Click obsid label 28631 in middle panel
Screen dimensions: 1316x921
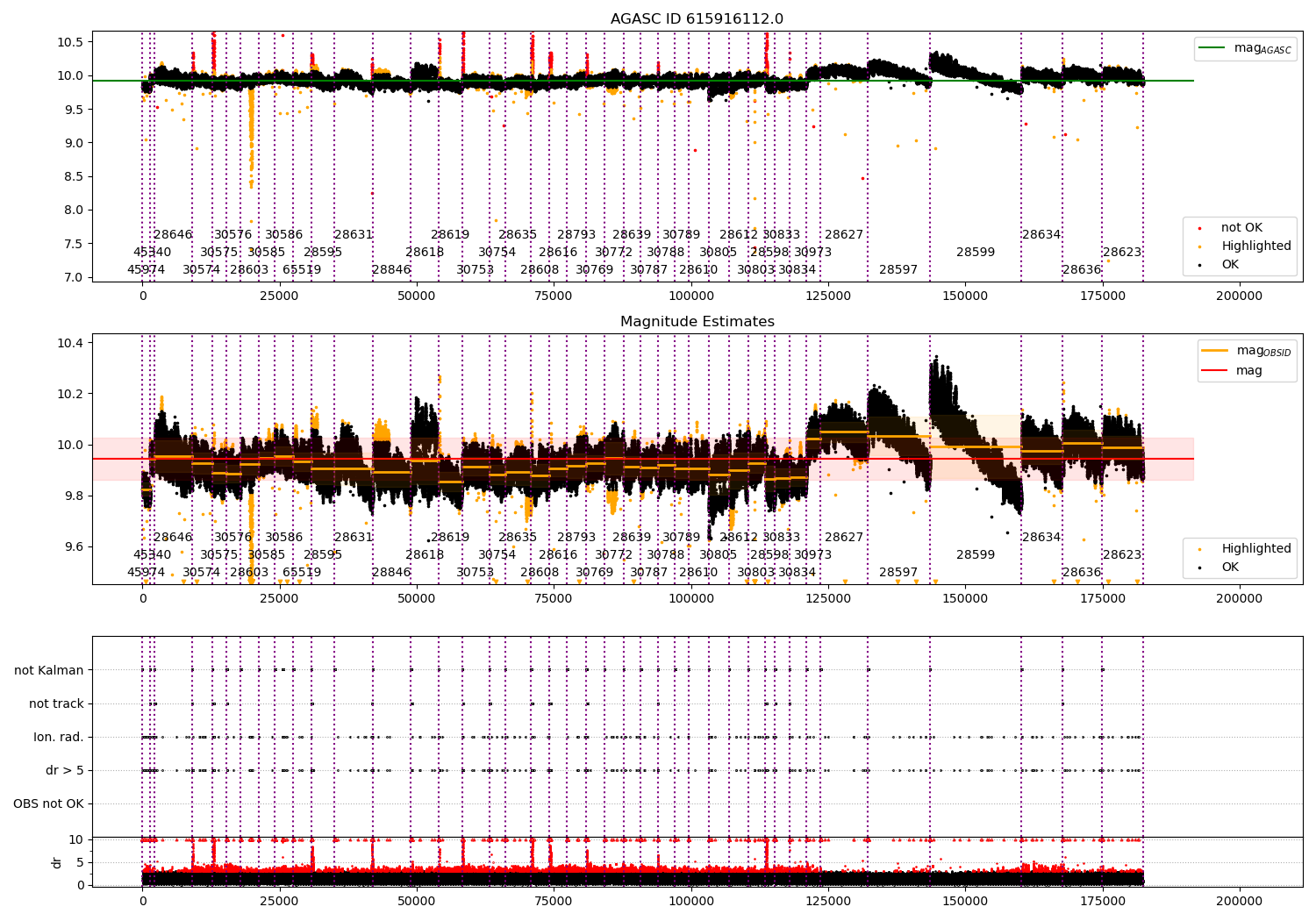coord(354,537)
